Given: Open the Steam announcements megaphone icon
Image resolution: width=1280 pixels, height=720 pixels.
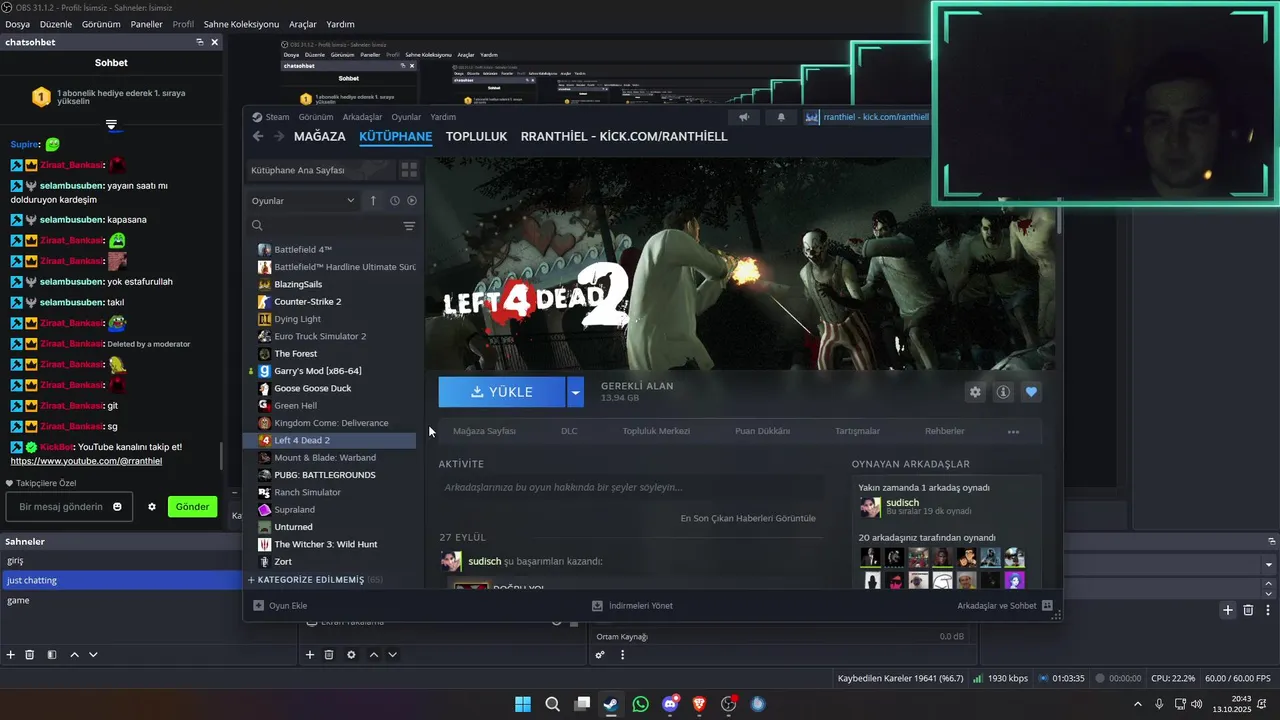Looking at the screenshot, I should click(744, 117).
